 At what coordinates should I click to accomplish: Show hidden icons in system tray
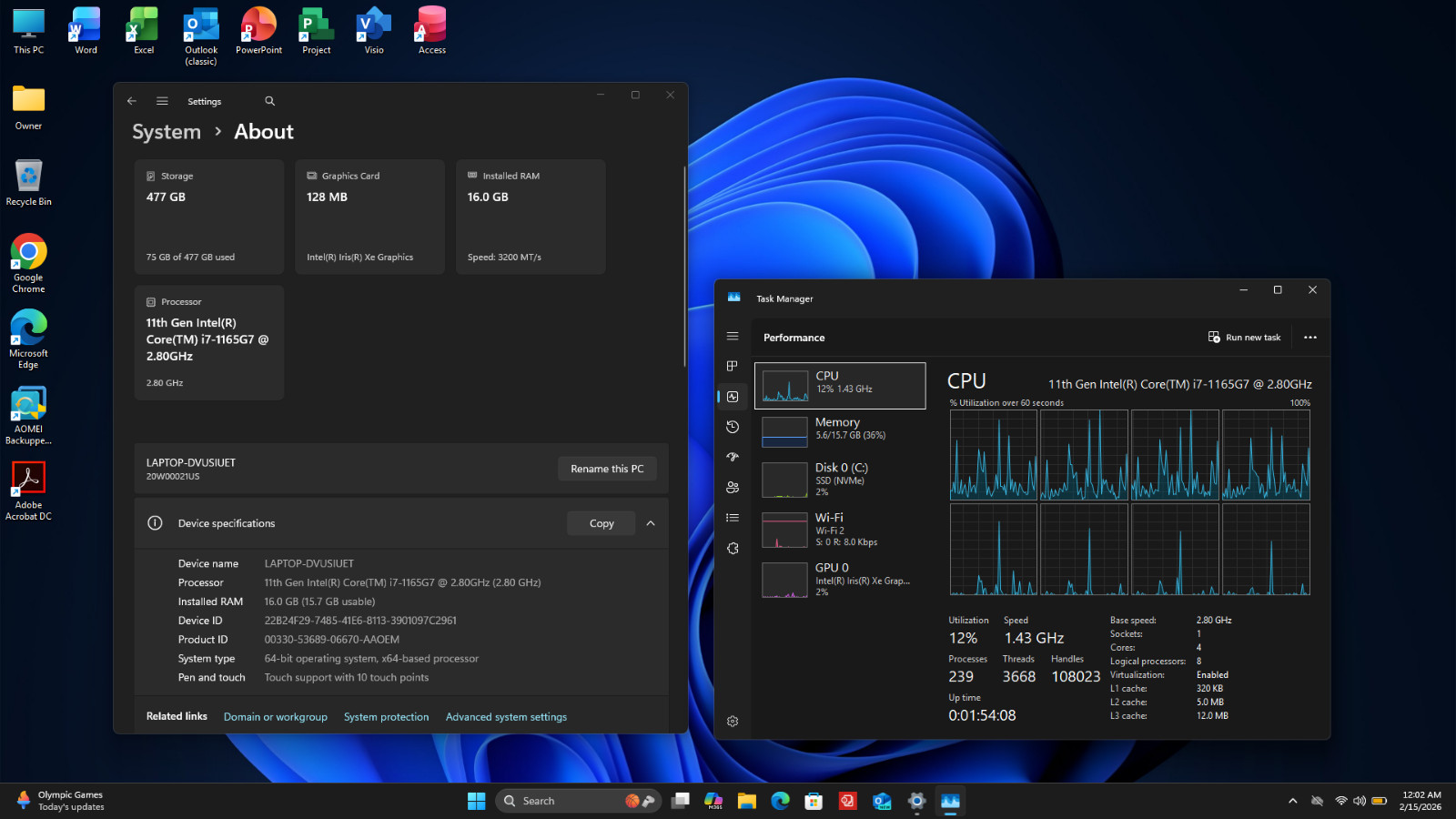1292,801
